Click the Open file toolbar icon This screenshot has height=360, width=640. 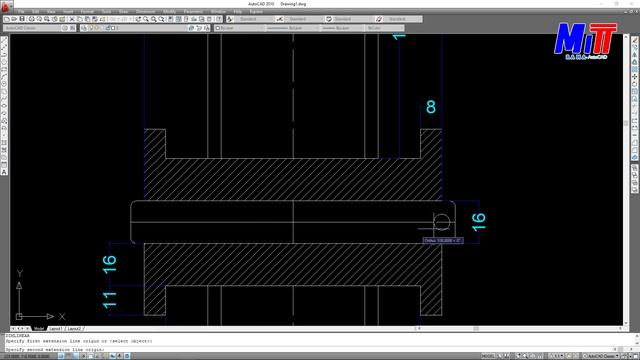tap(15, 19)
